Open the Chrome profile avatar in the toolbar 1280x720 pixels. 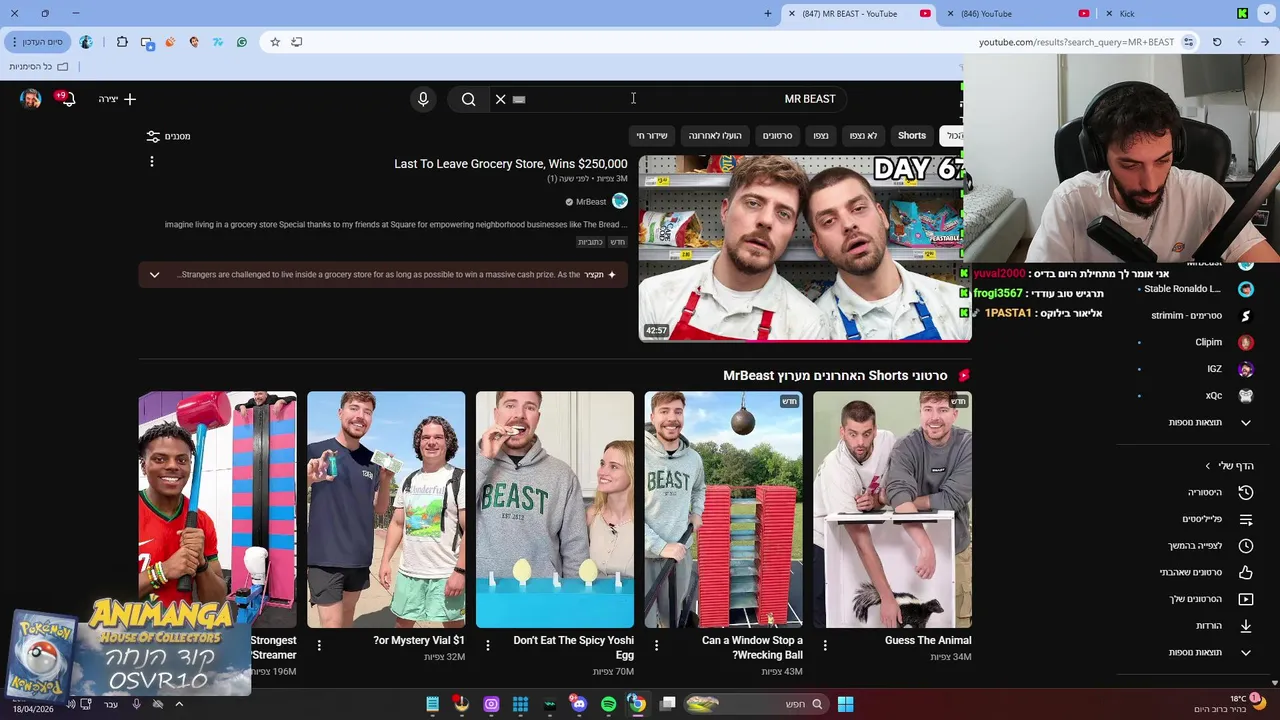pyautogui.click(x=86, y=42)
